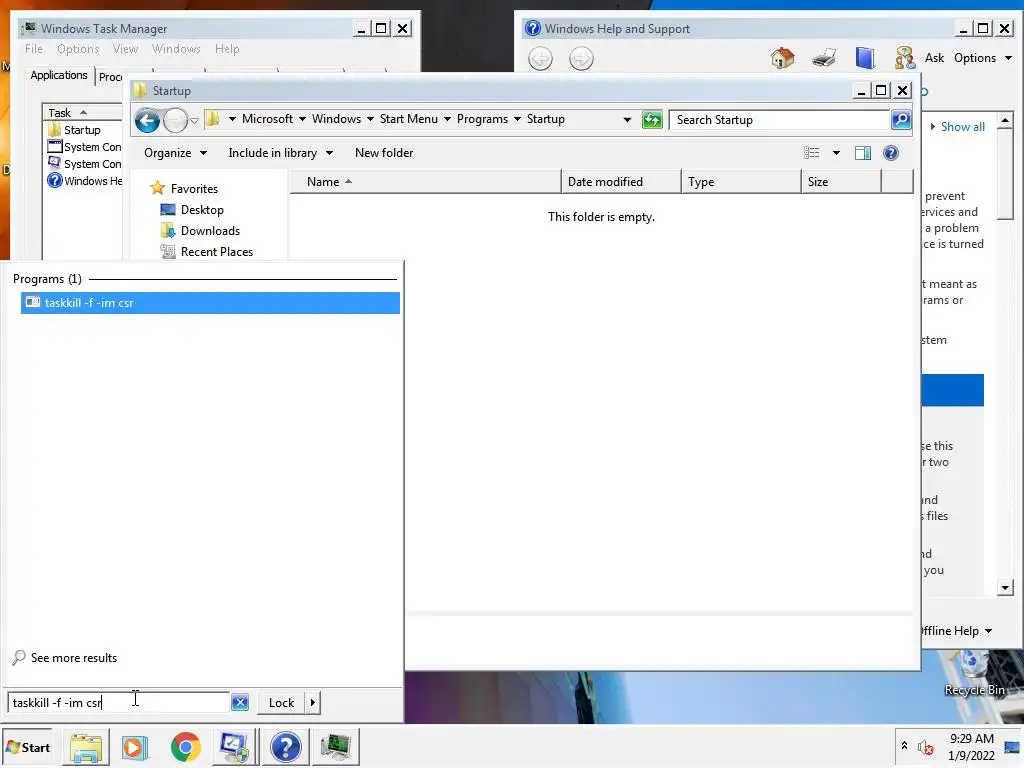The image size is (1024, 768).
Task: Click the muted volume tray icon
Action: pos(925,747)
